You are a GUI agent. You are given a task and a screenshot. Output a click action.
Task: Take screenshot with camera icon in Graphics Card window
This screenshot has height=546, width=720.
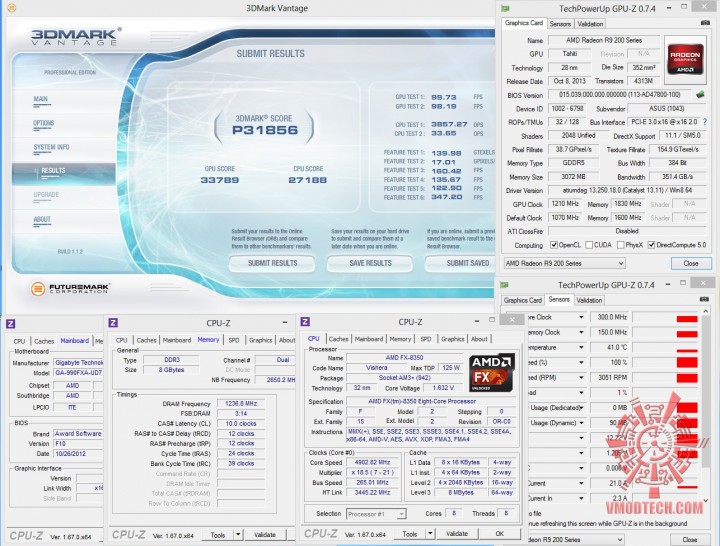(705, 23)
